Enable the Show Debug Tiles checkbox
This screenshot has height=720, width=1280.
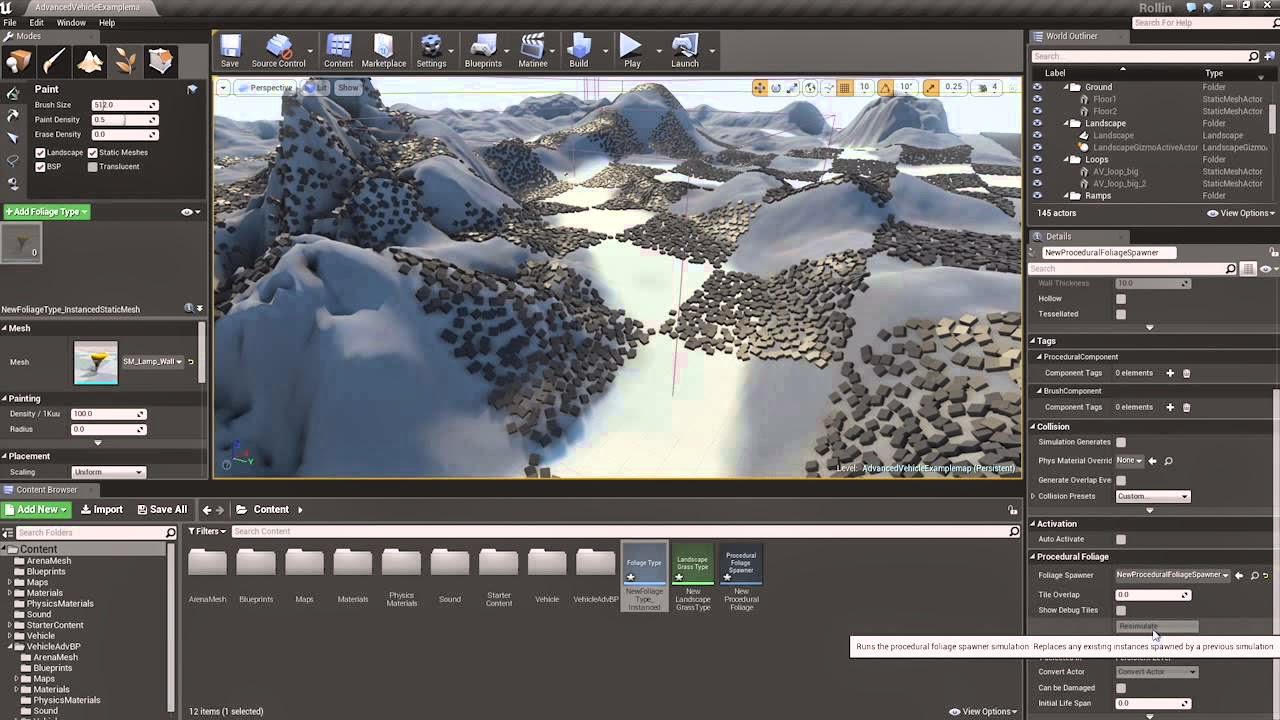[x=1121, y=610]
